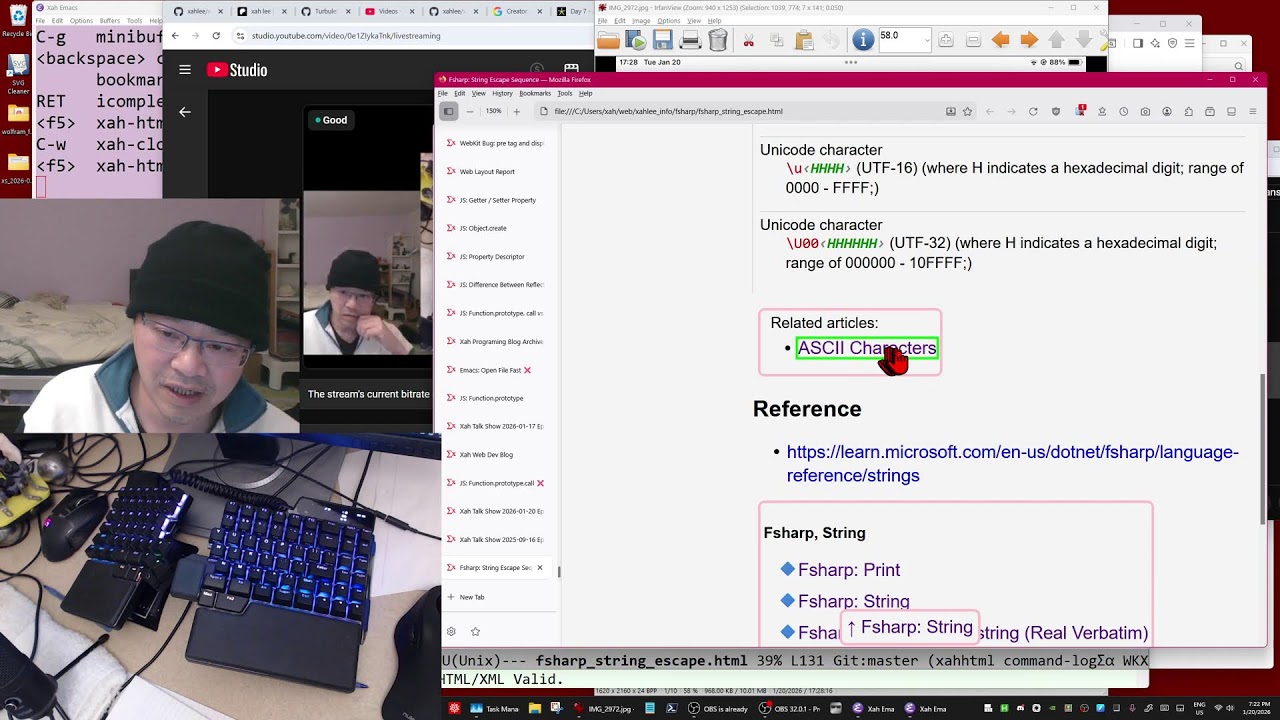Viewport: 1280px width, 720px height.
Task: Go to next image in IrfanView
Action: pyautogui.click(x=1029, y=40)
